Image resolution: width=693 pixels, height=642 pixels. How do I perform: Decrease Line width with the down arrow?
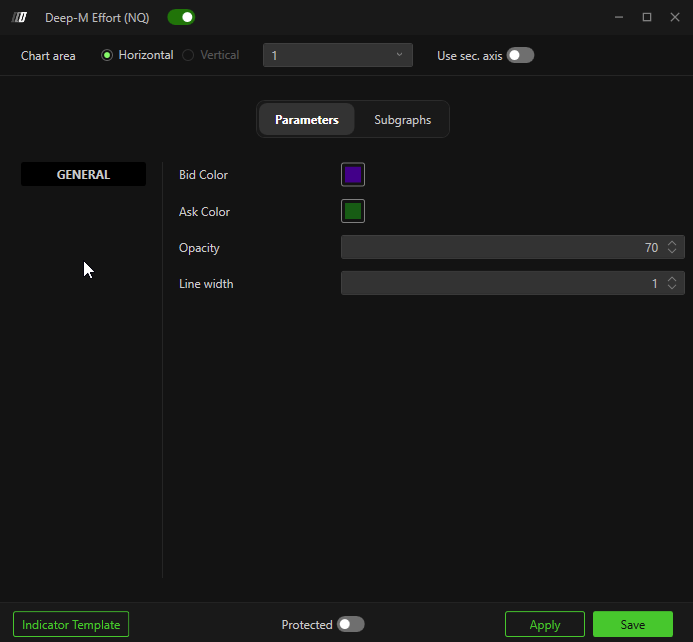(x=673, y=288)
